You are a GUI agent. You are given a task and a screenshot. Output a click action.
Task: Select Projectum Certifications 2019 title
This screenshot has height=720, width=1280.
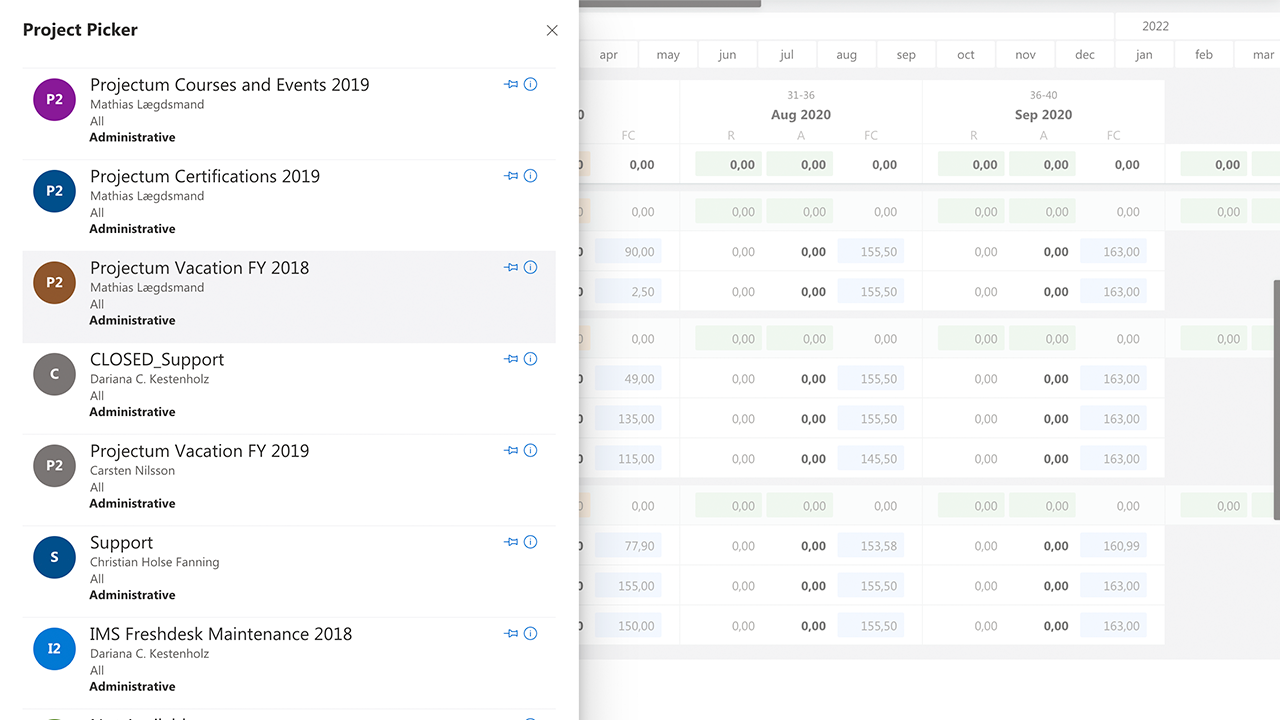(205, 176)
